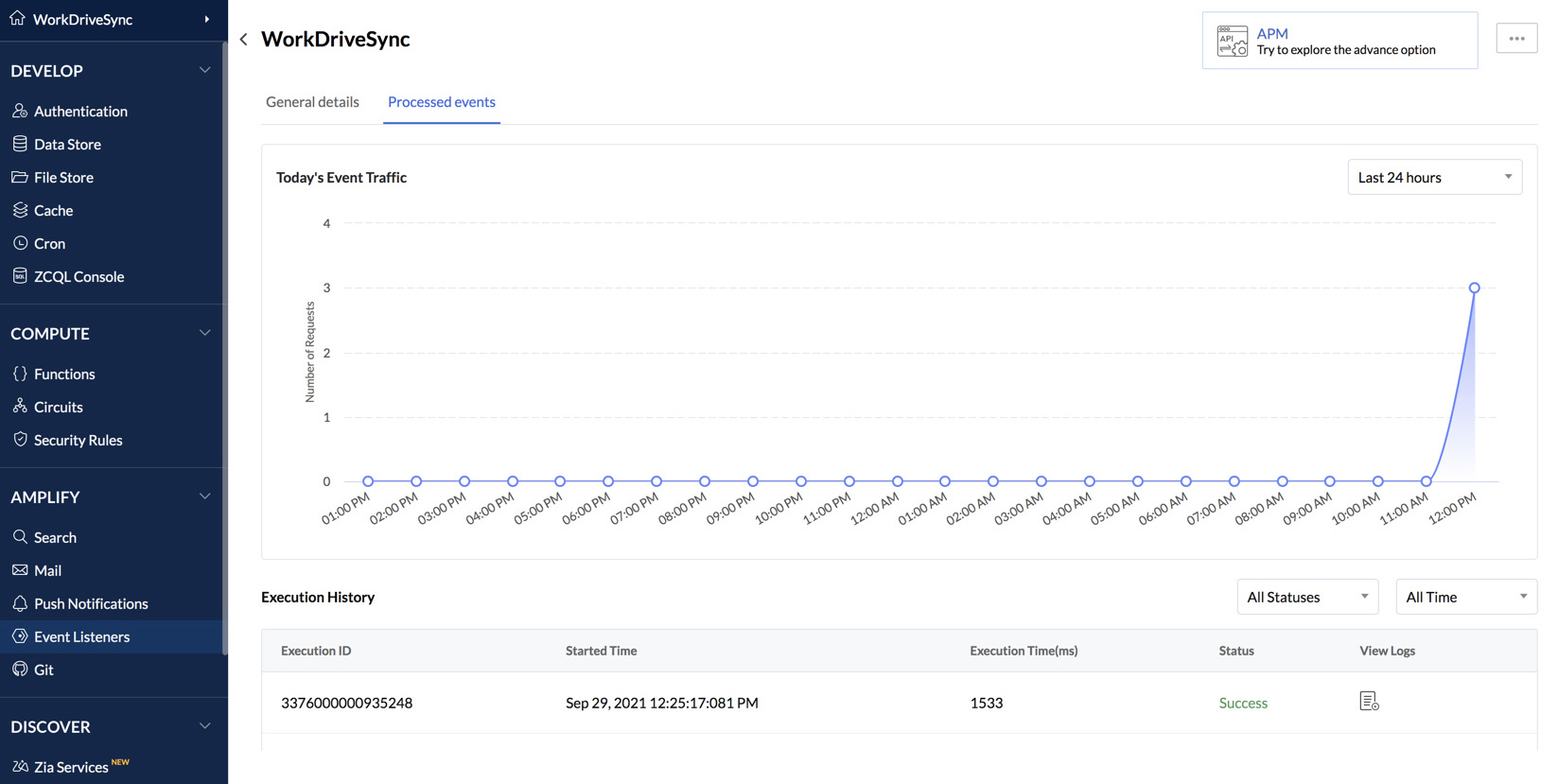This screenshot has width=1558, height=784.
Task: Select the Processed events tab
Action: pyautogui.click(x=441, y=102)
